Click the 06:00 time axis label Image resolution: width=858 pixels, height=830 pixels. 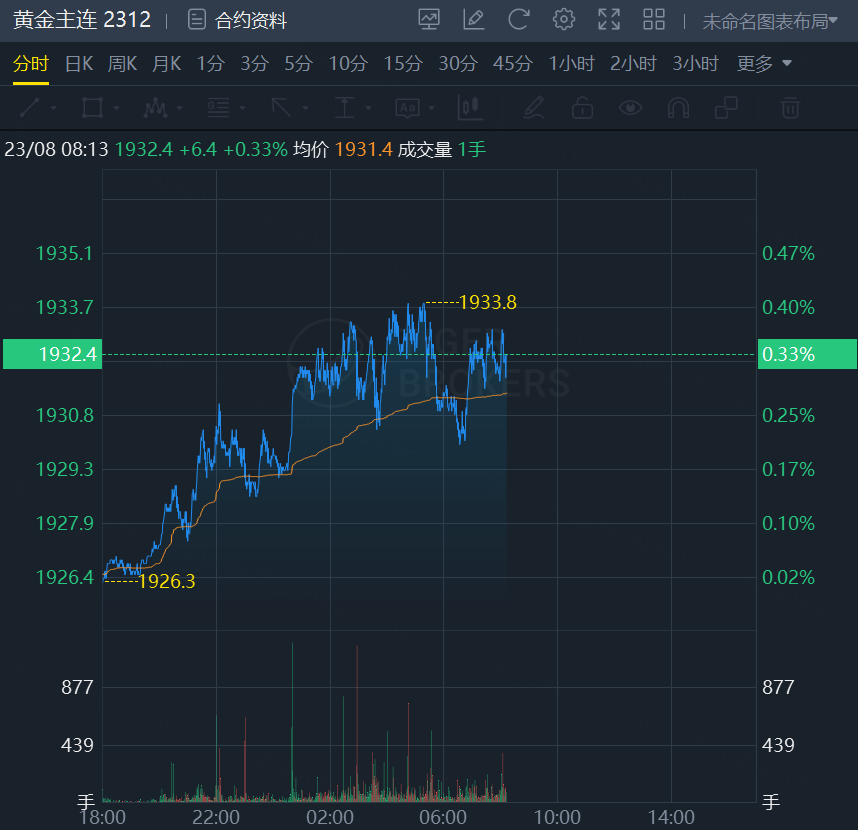[x=443, y=817]
